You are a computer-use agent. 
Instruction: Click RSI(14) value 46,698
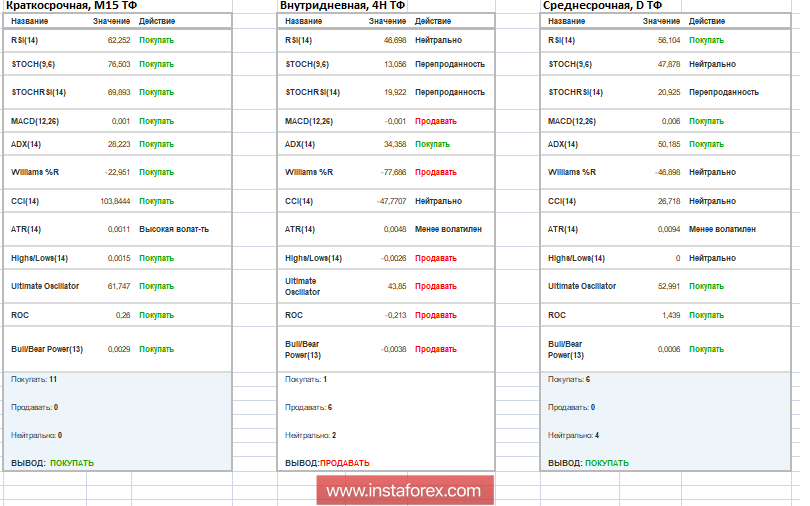tap(395, 40)
